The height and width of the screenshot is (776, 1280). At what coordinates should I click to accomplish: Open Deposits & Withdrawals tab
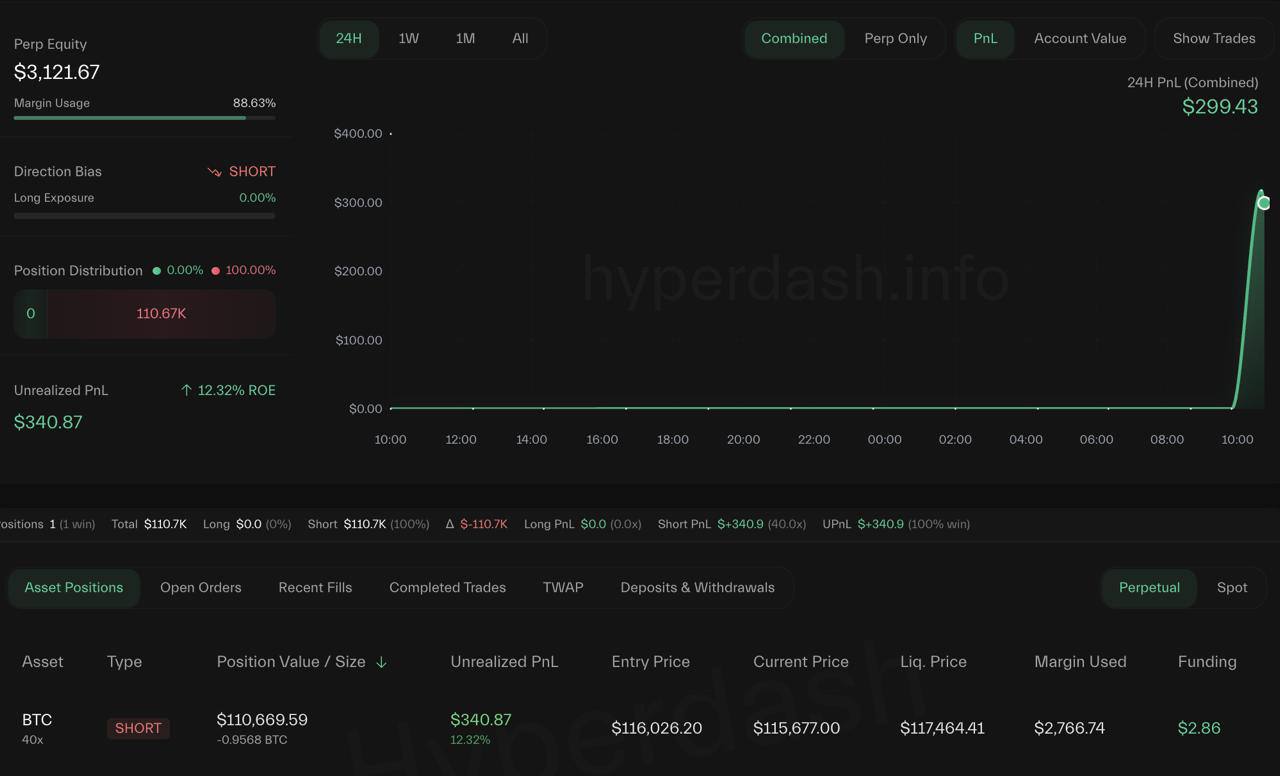click(x=697, y=587)
